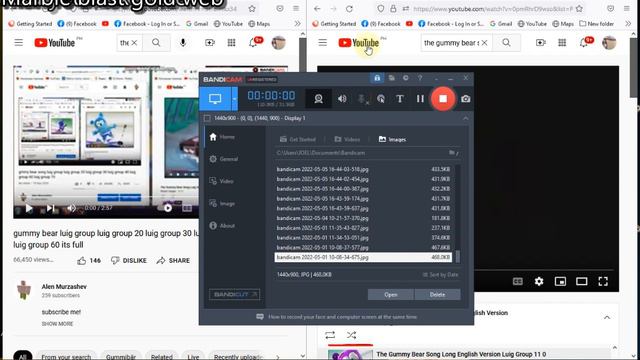
Task: Switch to the Get Started tab
Action: 298,139
